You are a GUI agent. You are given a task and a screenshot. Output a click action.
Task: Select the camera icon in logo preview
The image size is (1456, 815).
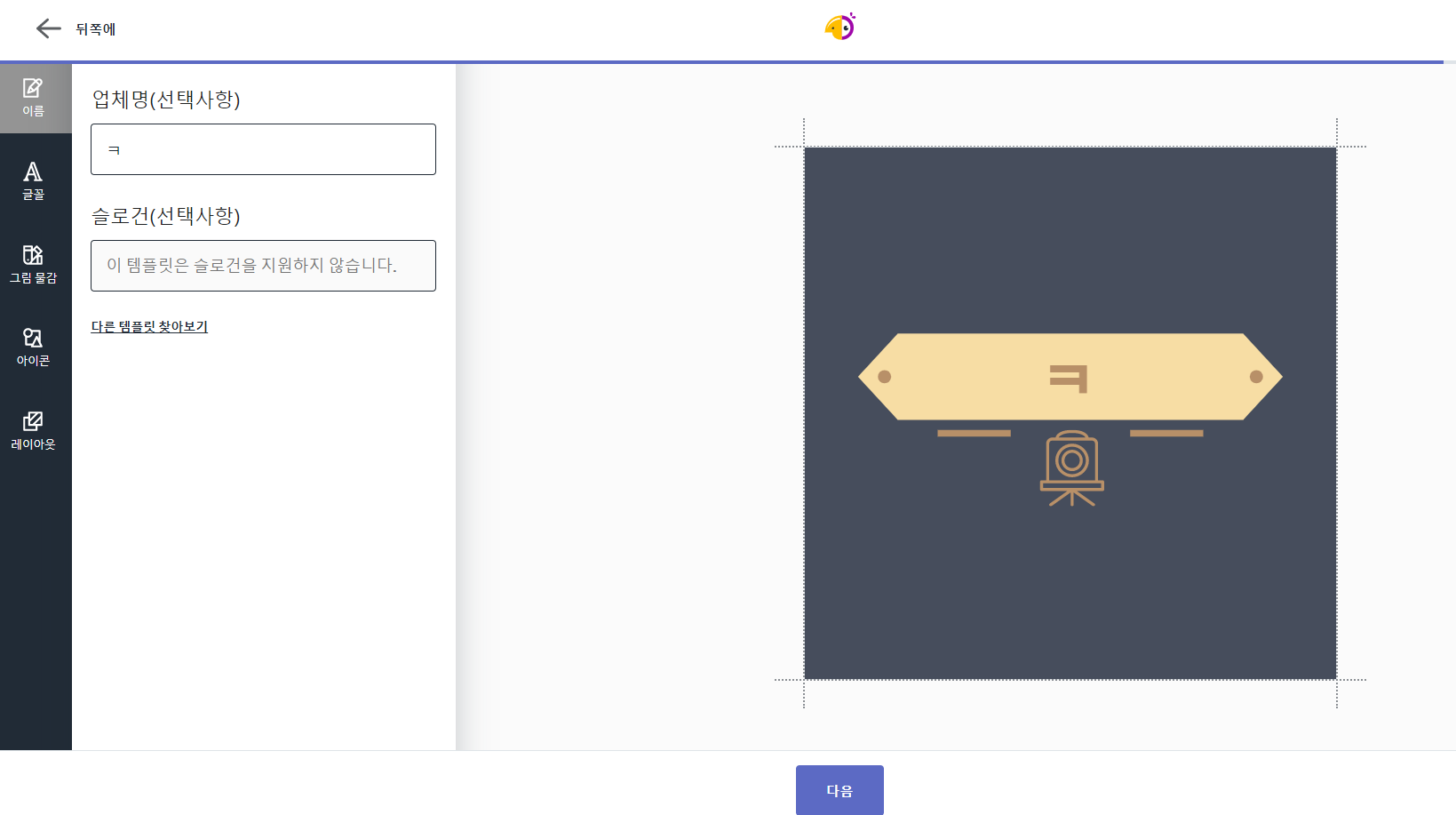1072,468
